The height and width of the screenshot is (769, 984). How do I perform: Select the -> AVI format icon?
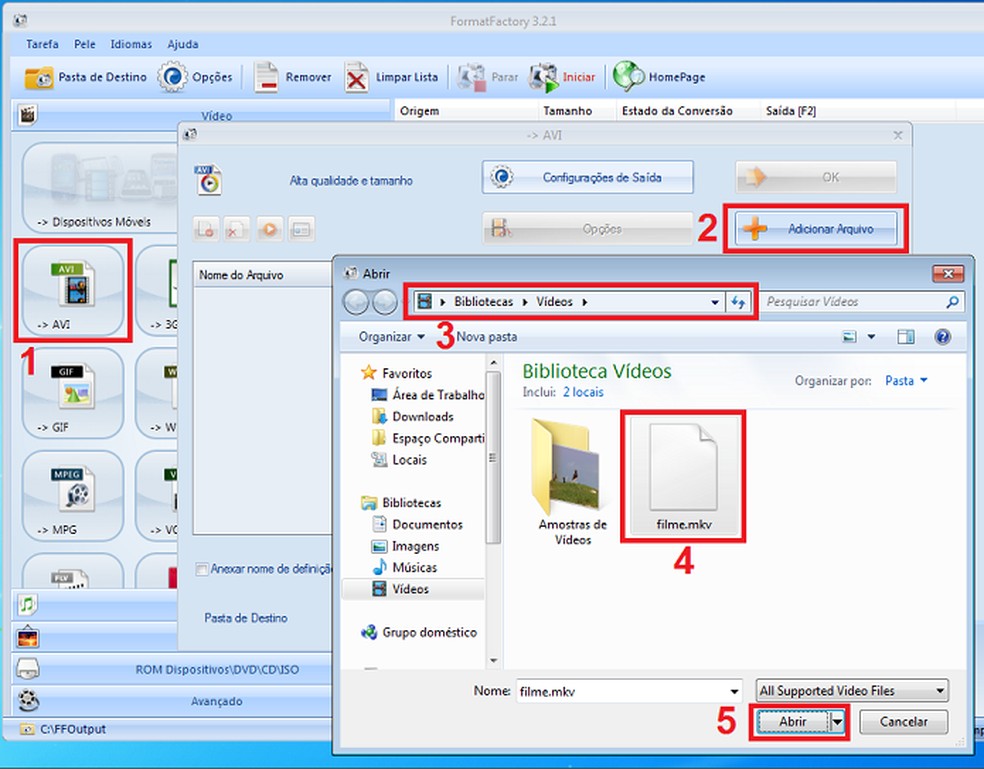(x=73, y=291)
